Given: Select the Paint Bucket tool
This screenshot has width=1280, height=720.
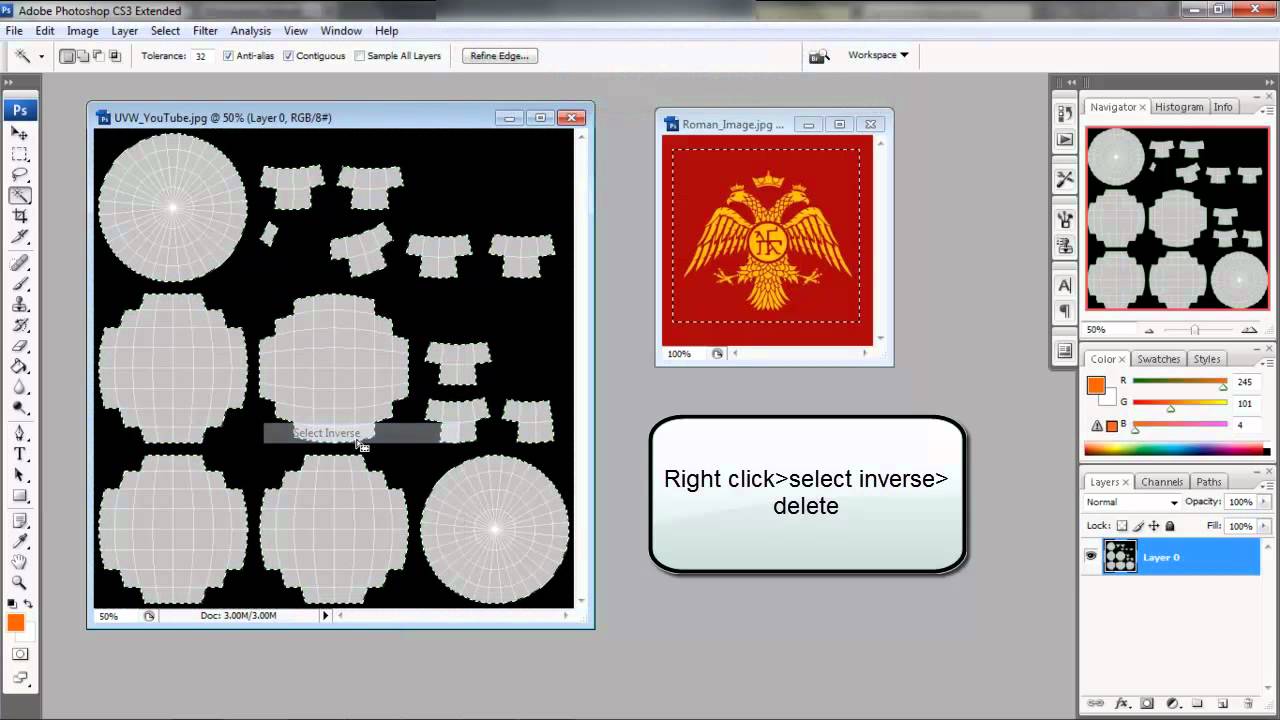Looking at the screenshot, I should [20, 367].
